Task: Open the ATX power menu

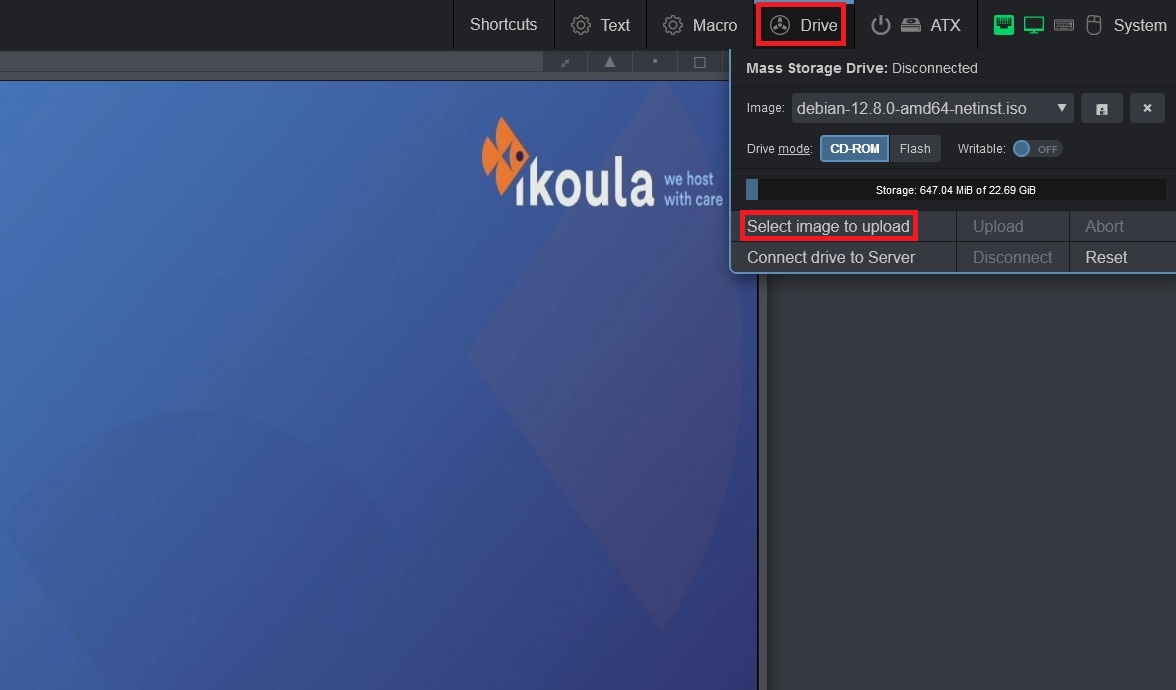Action: coord(915,25)
